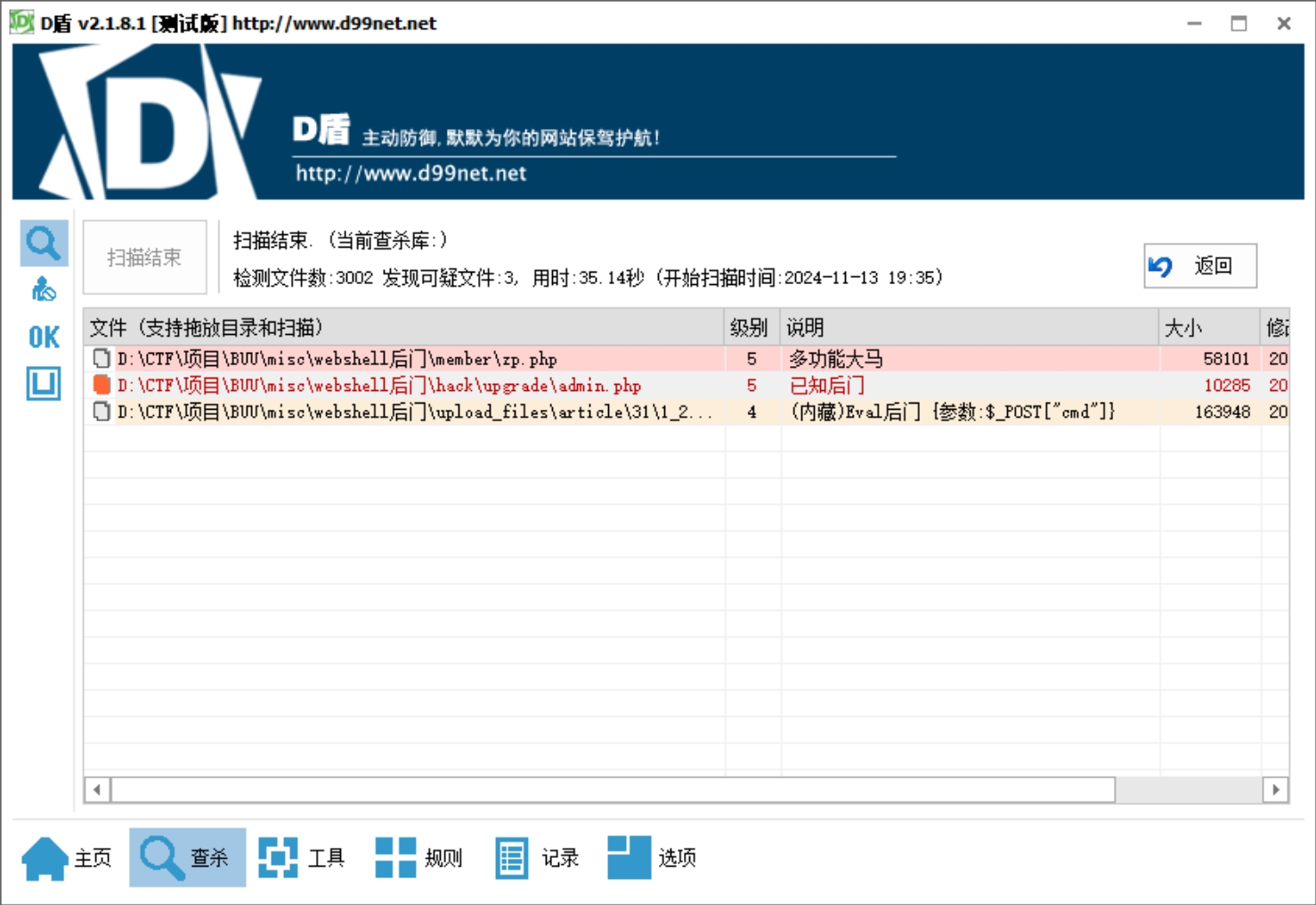Open the 选项 (Options) settings
Screen dimensions: 1316x905
(653, 856)
